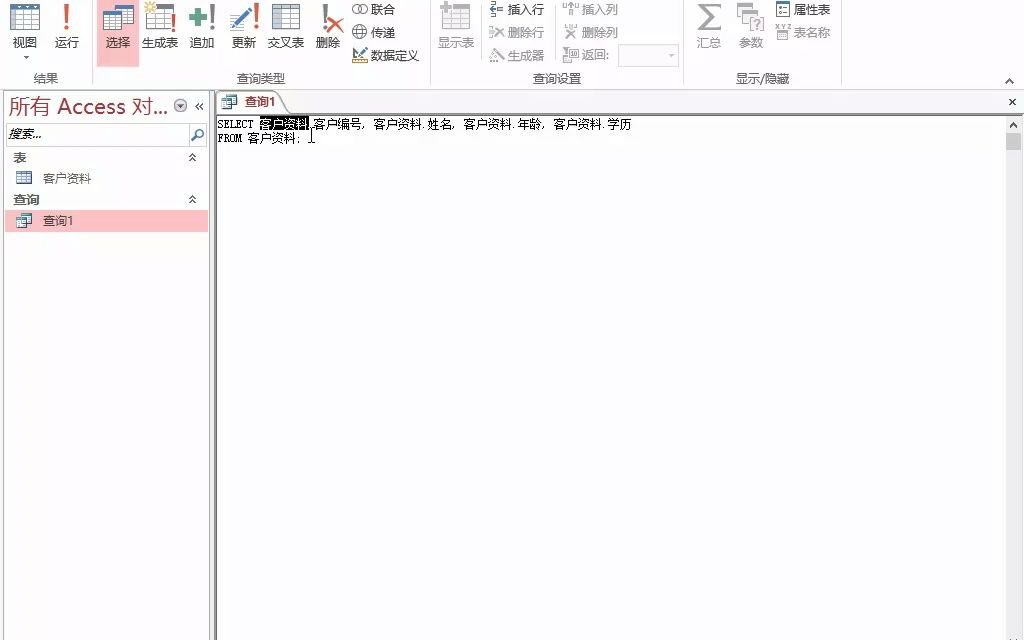Choose the 更新 update query
The width and height of the screenshot is (1024, 640).
coord(244,27)
